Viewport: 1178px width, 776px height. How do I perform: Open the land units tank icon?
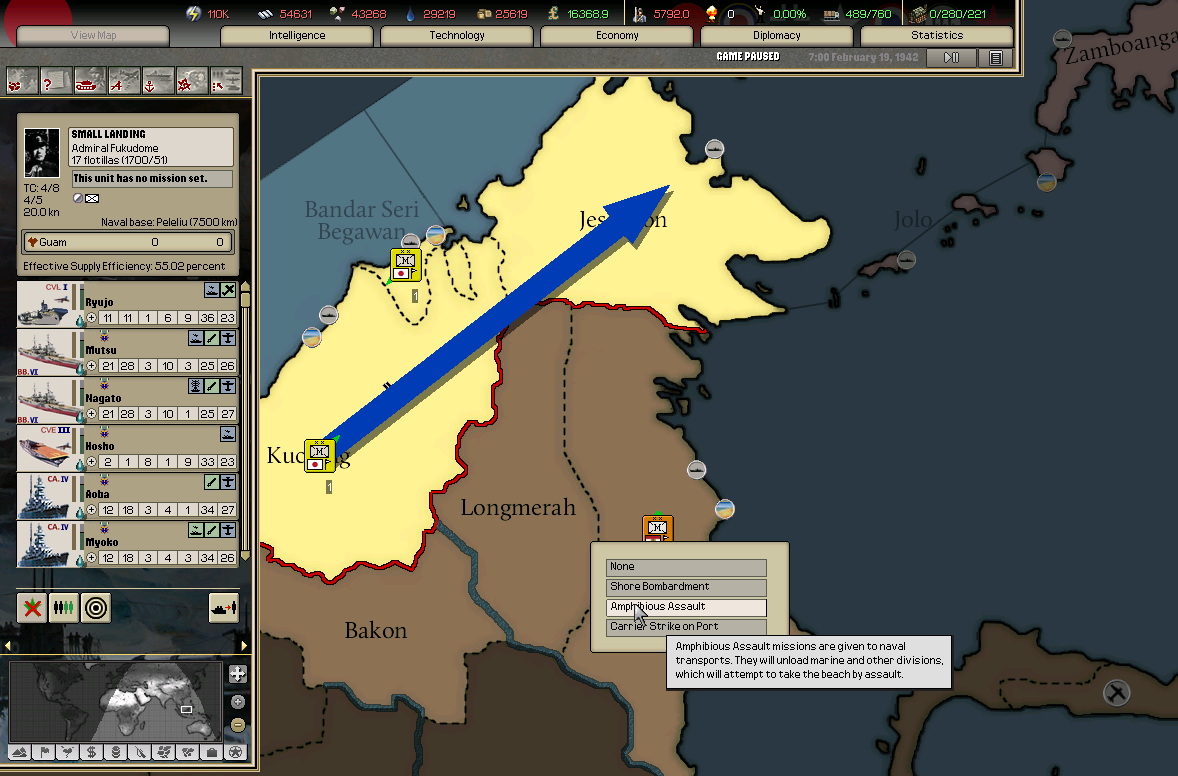[90, 80]
